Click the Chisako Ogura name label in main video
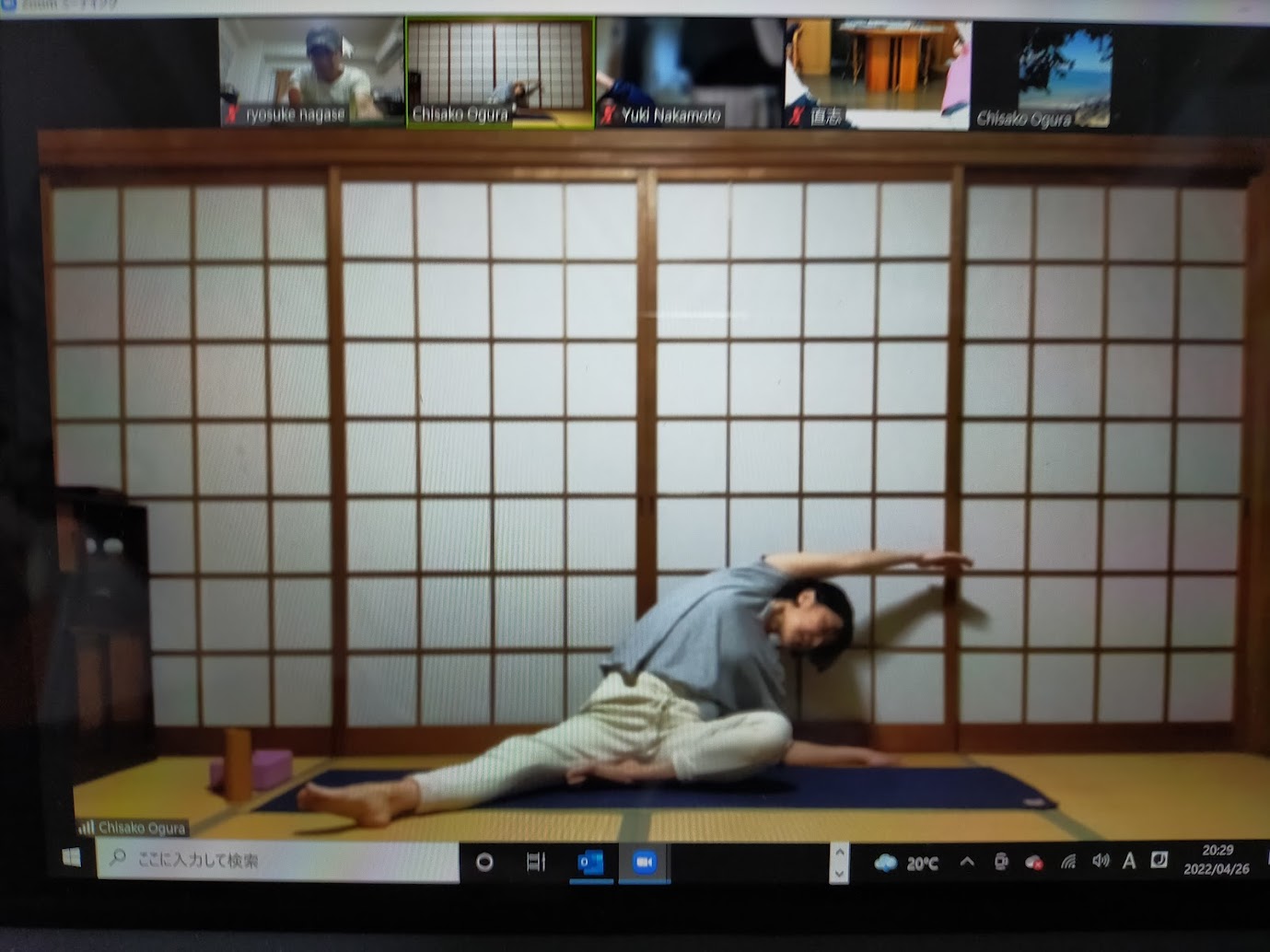Viewport: 1270px width, 952px height. click(x=140, y=828)
